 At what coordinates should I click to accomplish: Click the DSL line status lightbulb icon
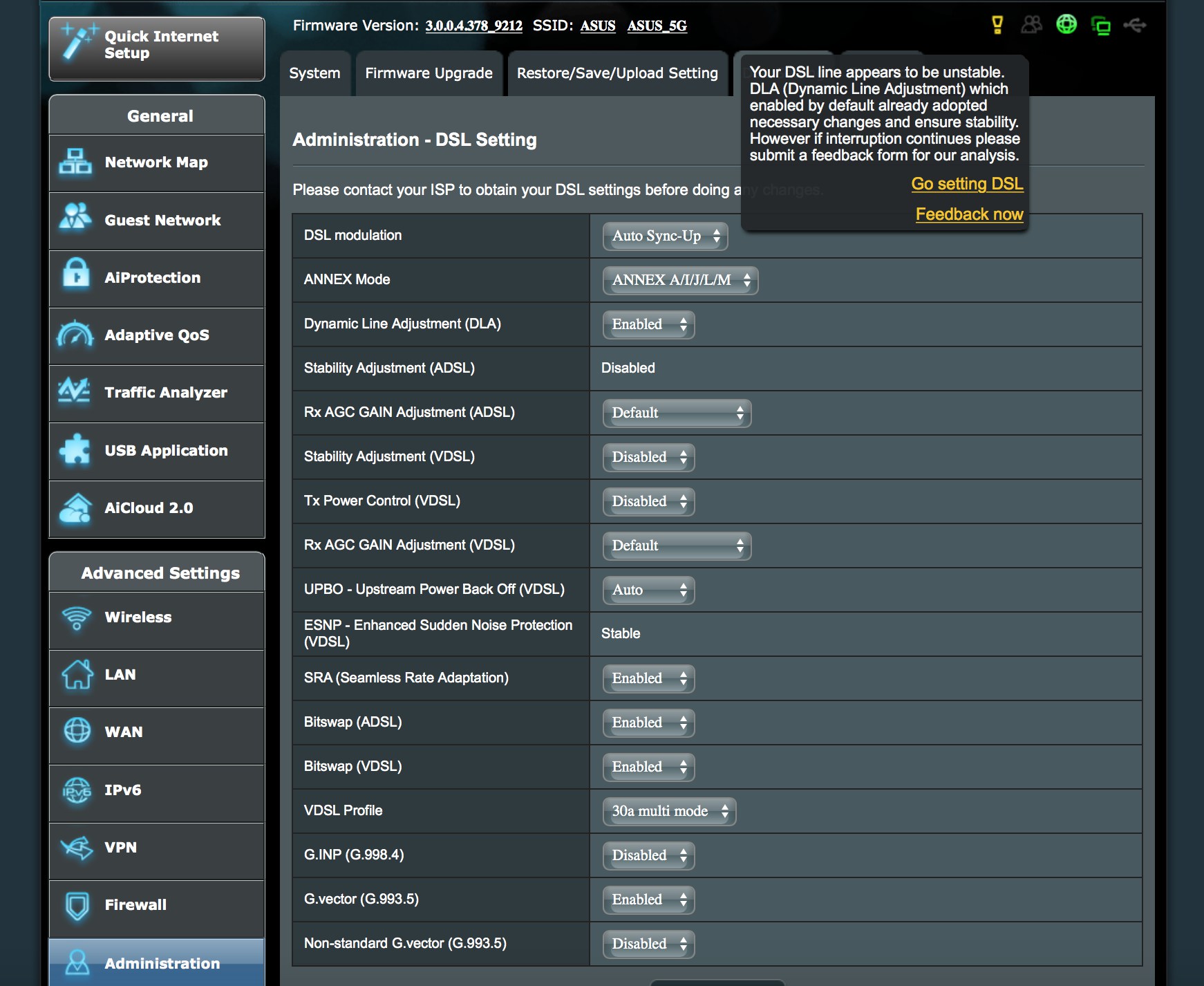pyautogui.click(x=997, y=25)
